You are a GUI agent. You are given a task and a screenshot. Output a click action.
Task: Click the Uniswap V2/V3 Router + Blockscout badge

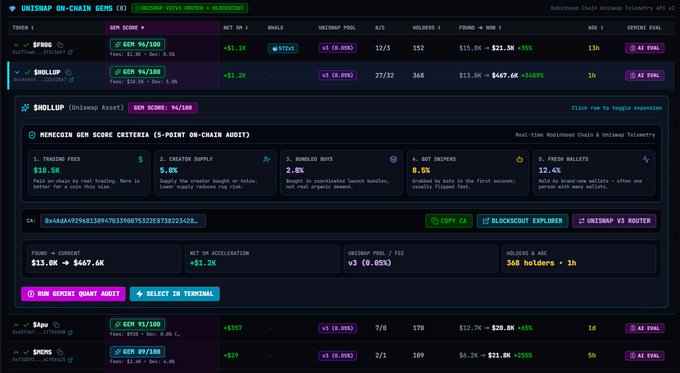click(190, 8)
